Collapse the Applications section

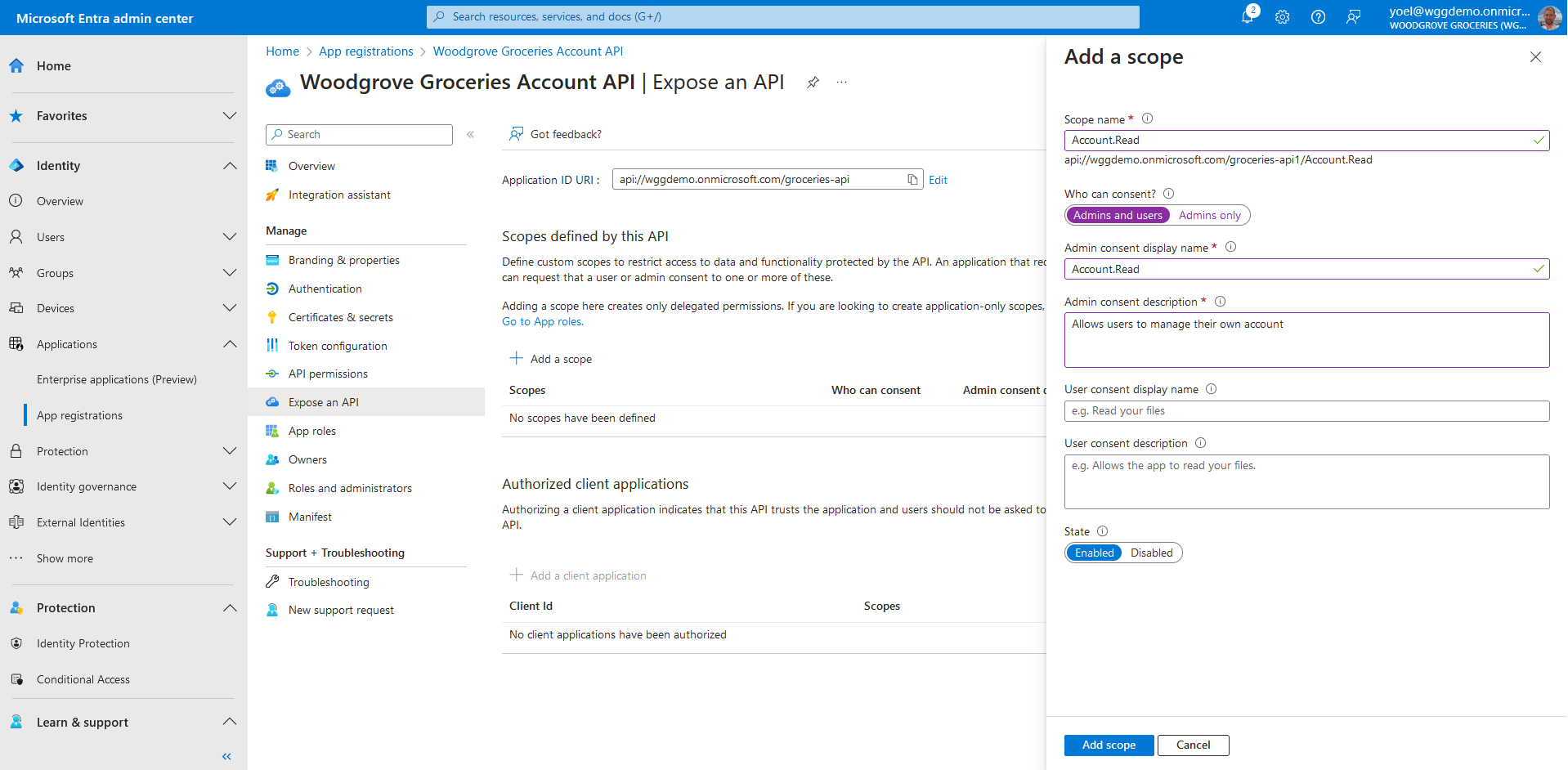point(230,344)
